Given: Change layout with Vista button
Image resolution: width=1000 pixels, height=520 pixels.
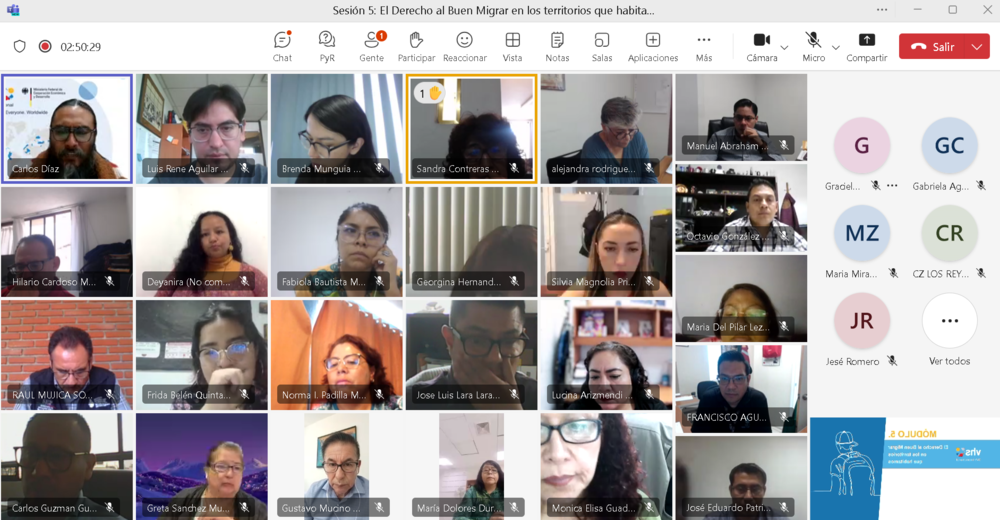Looking at the screenshot, I should coord(512,46).
